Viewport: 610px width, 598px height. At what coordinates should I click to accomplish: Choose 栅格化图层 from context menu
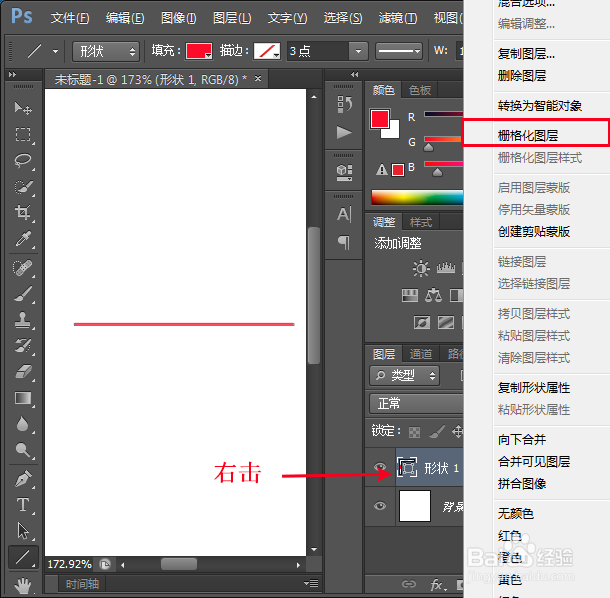pyautogui.click(x=528, y=136)
